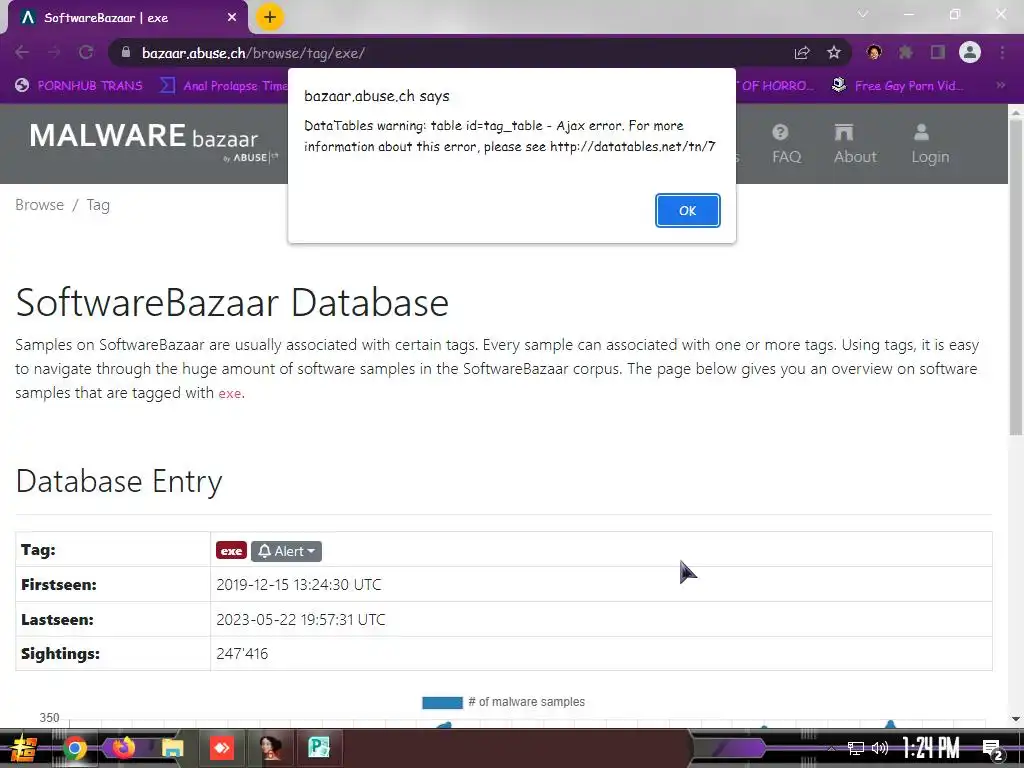Click the scrollbar down arrow
Image resolution: width=1024 pixels, height=768 pixels.
tap(1016, 718)
